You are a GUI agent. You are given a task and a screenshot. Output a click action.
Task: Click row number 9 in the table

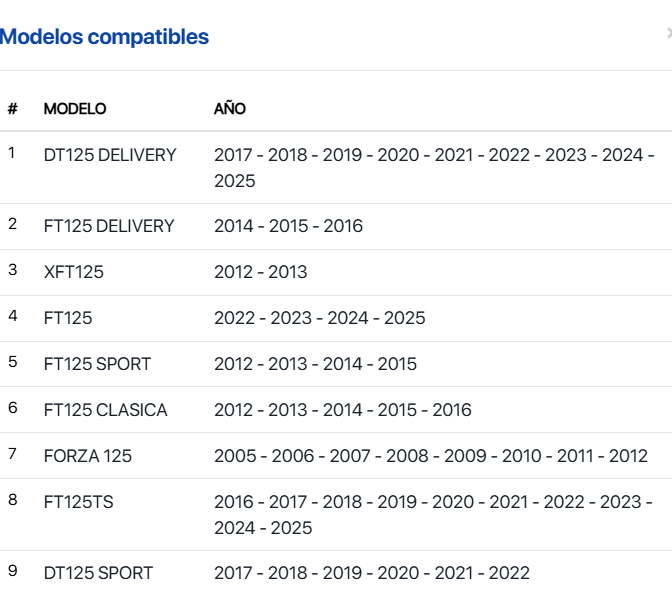(13, 571)
